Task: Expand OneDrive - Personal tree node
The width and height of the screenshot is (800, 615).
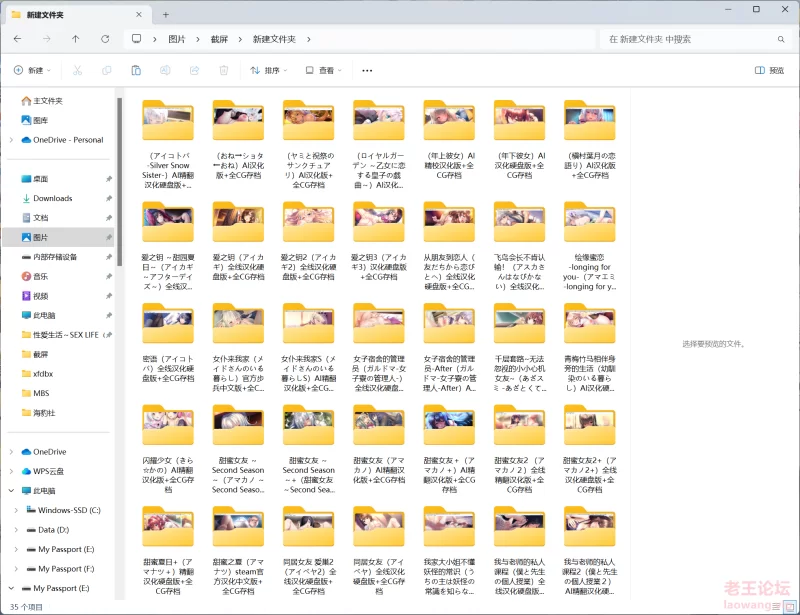Action: [x=11, y=140]
